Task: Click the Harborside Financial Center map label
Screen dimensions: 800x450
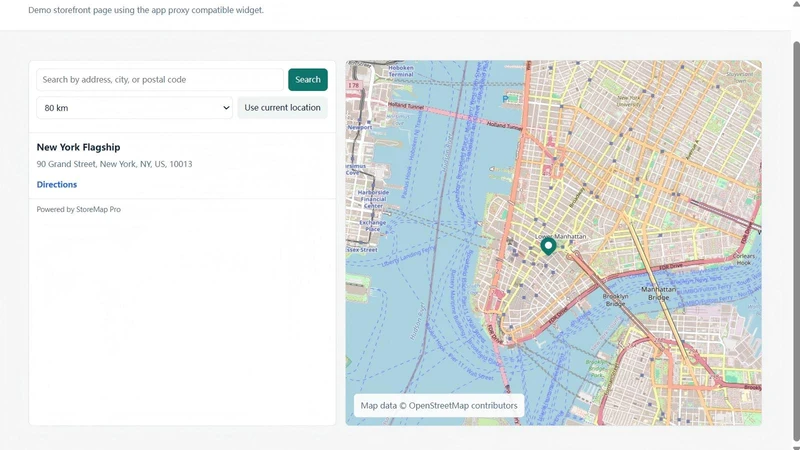Action: click(373, 199)
